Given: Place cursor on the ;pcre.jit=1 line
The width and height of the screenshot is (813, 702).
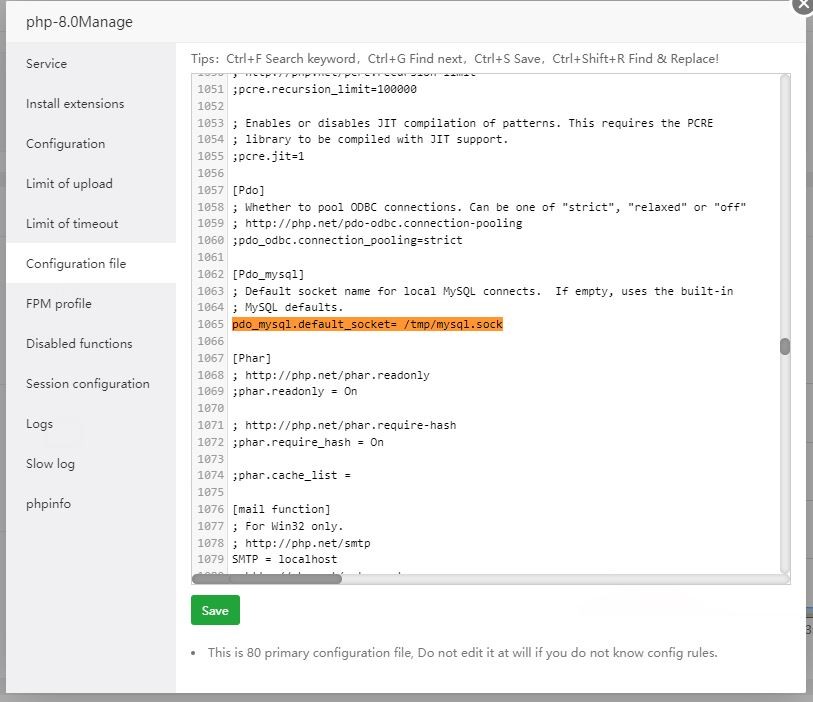Looking at the screenshot, I should pos(268,157).
